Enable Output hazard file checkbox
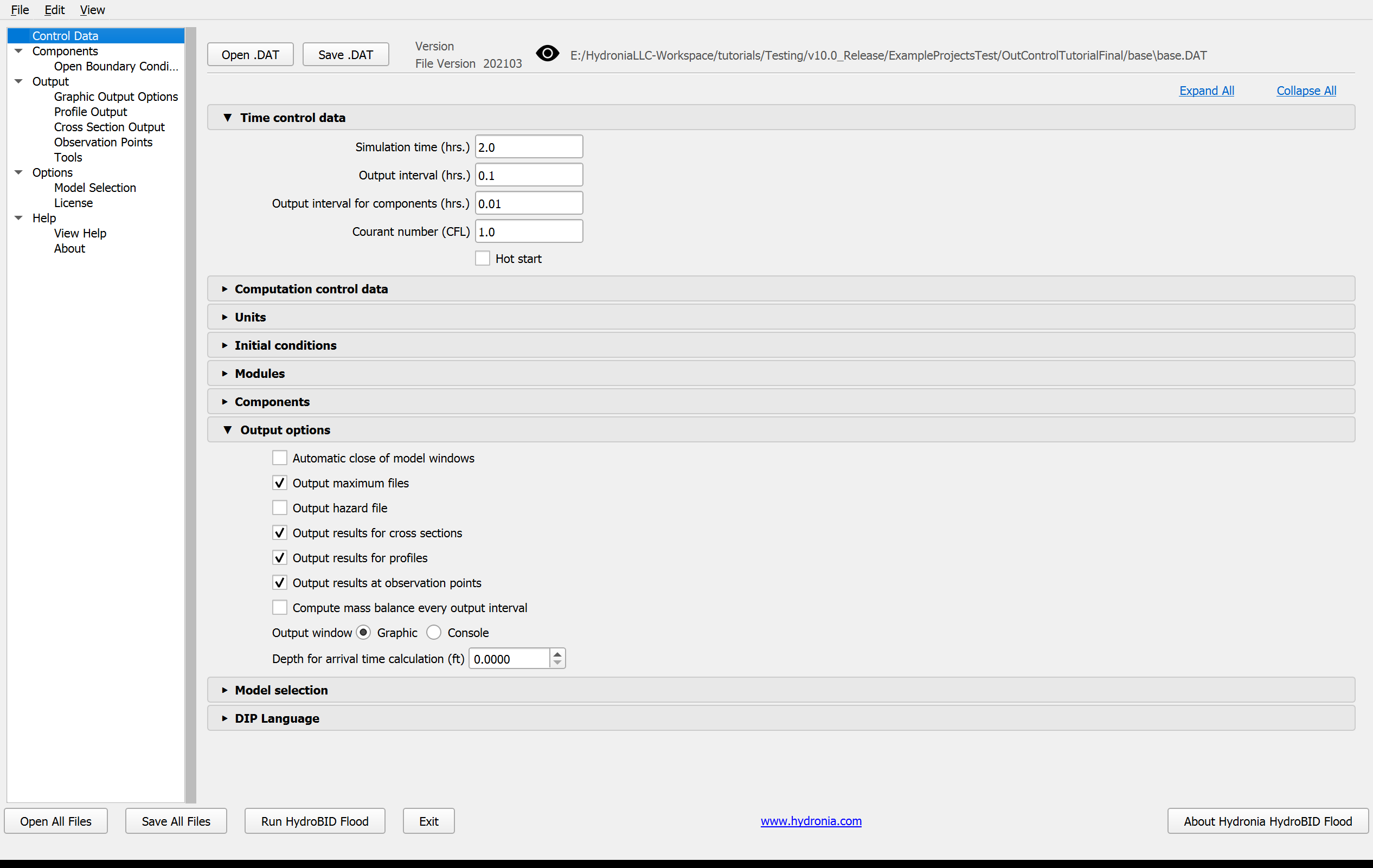1373x868 pixels. tap(279, 508)
